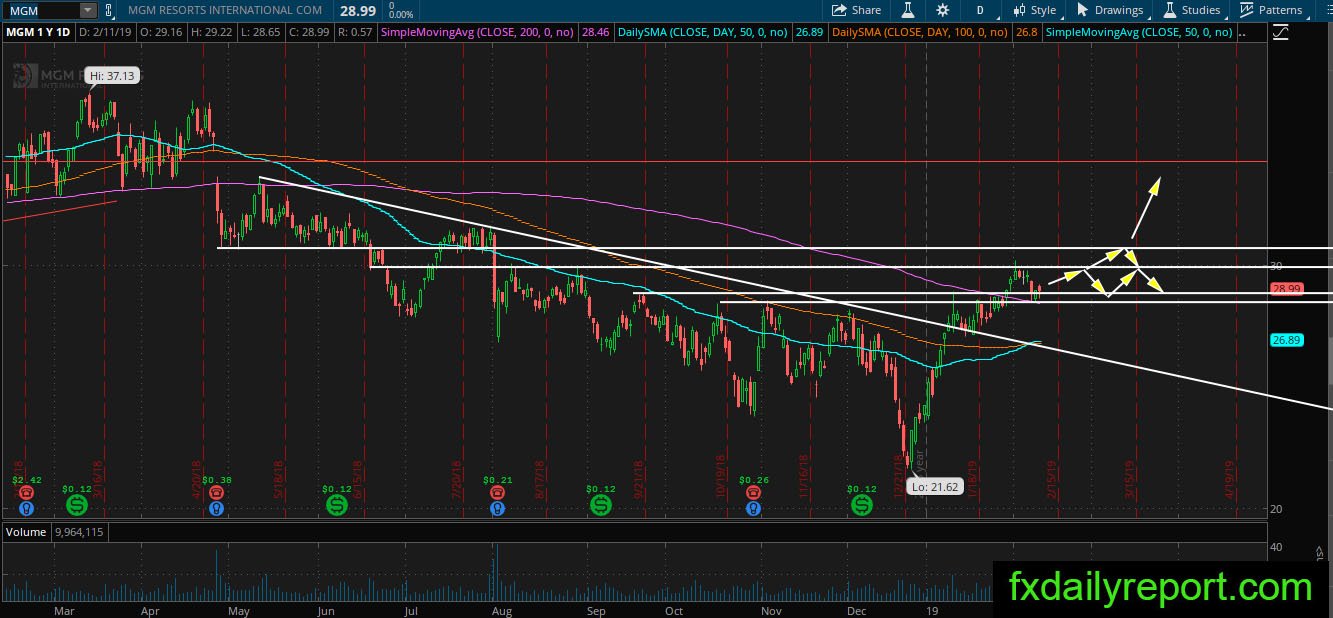
Task: Click the lightbulb icon under $0.21 earnings
Action: point(497,508)
